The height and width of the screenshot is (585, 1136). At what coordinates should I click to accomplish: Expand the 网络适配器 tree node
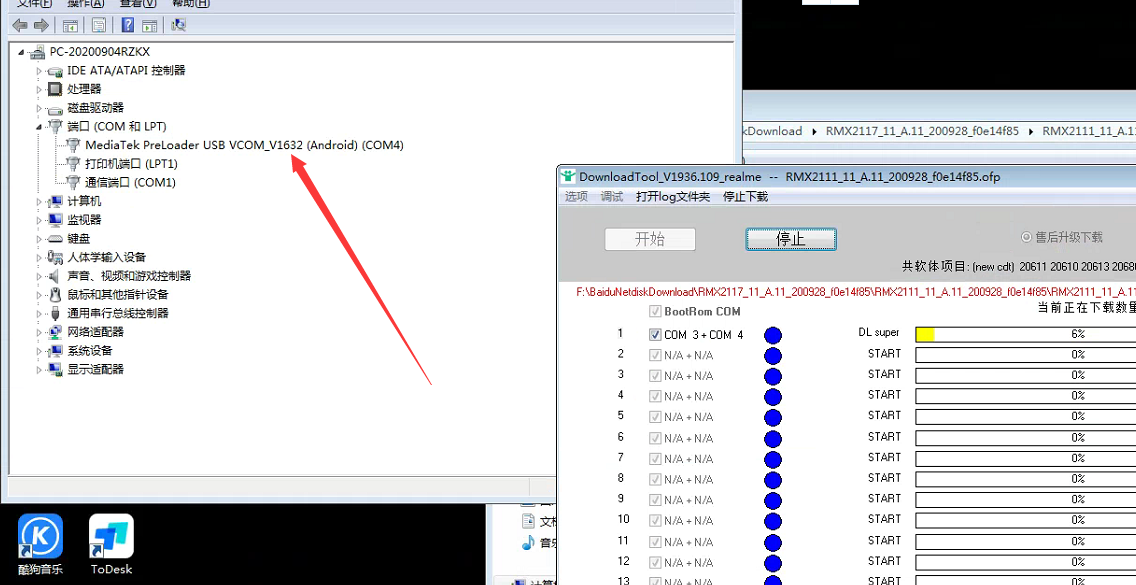[39, 332]
